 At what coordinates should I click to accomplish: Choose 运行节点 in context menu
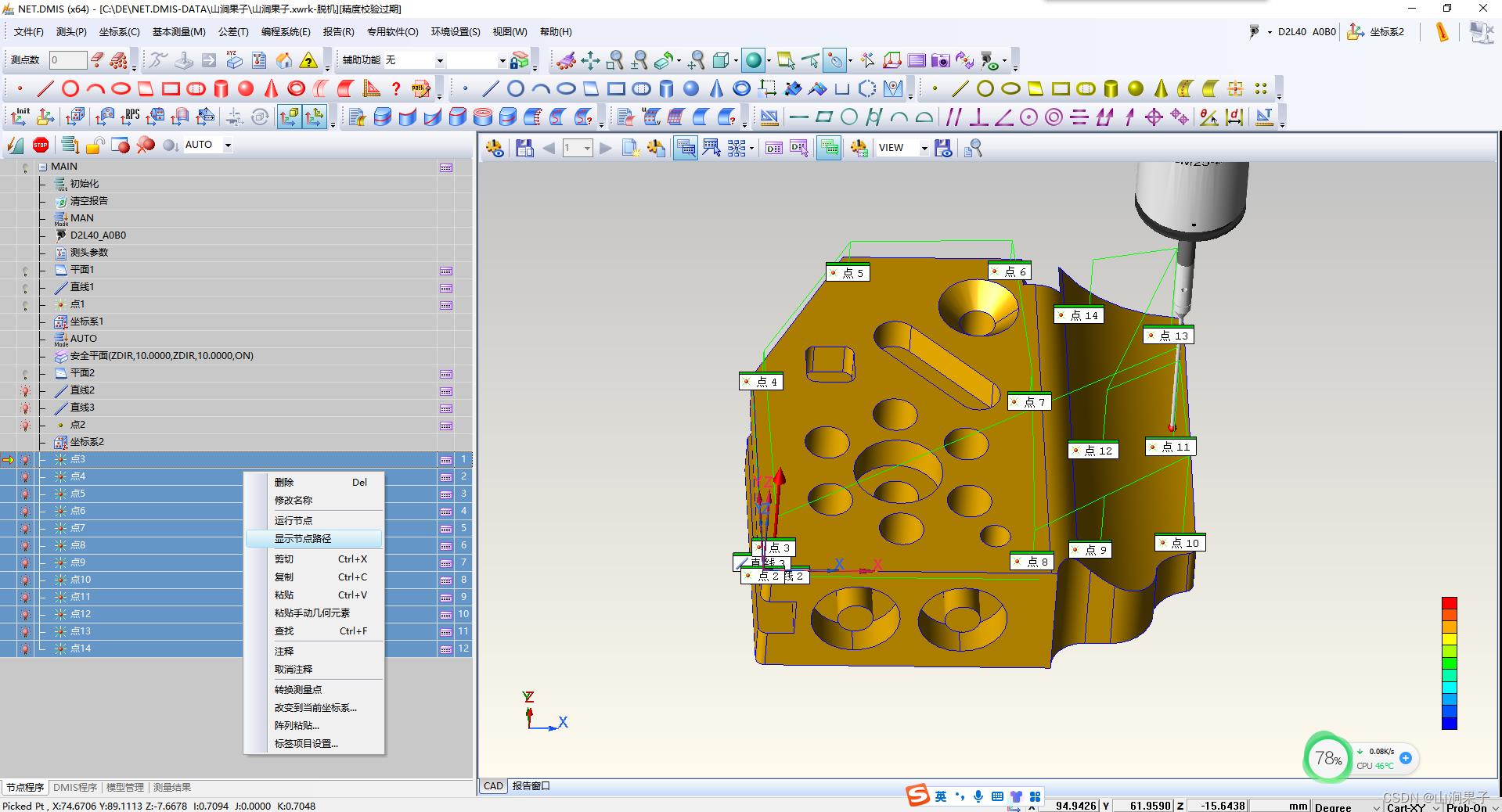(x=314, y=520)
